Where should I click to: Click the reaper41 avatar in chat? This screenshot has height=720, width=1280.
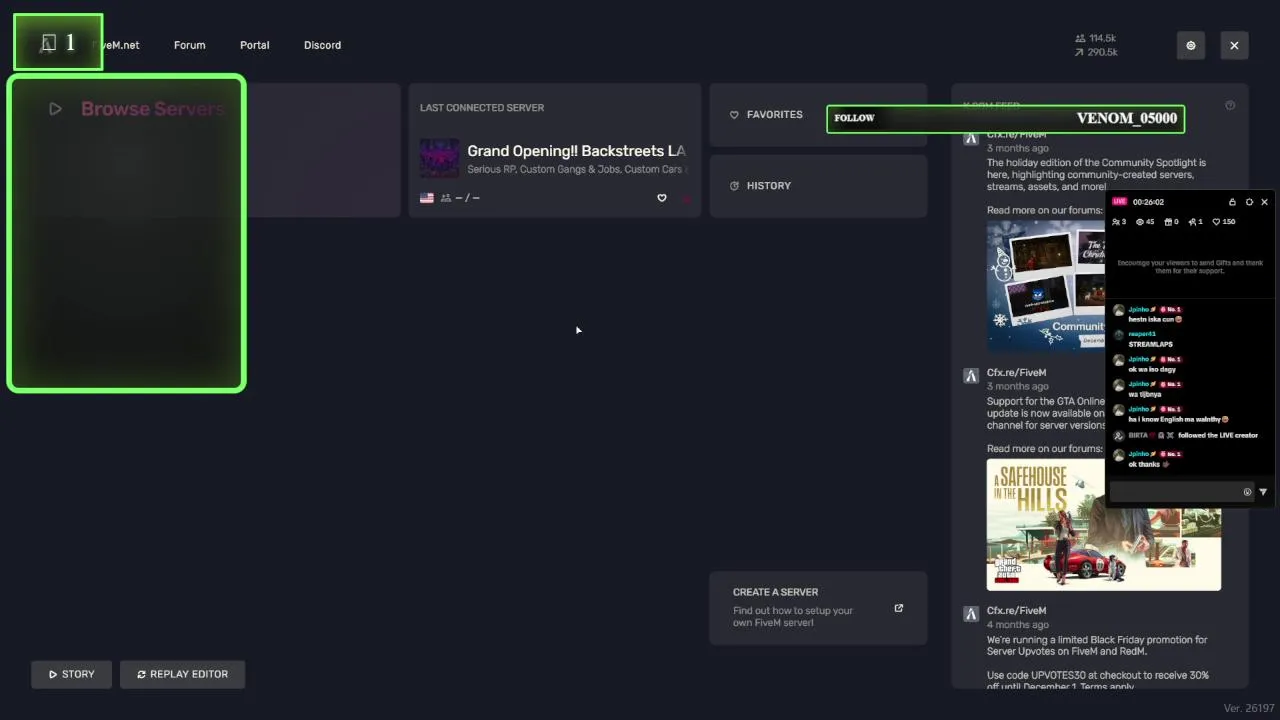point(1119,335)
